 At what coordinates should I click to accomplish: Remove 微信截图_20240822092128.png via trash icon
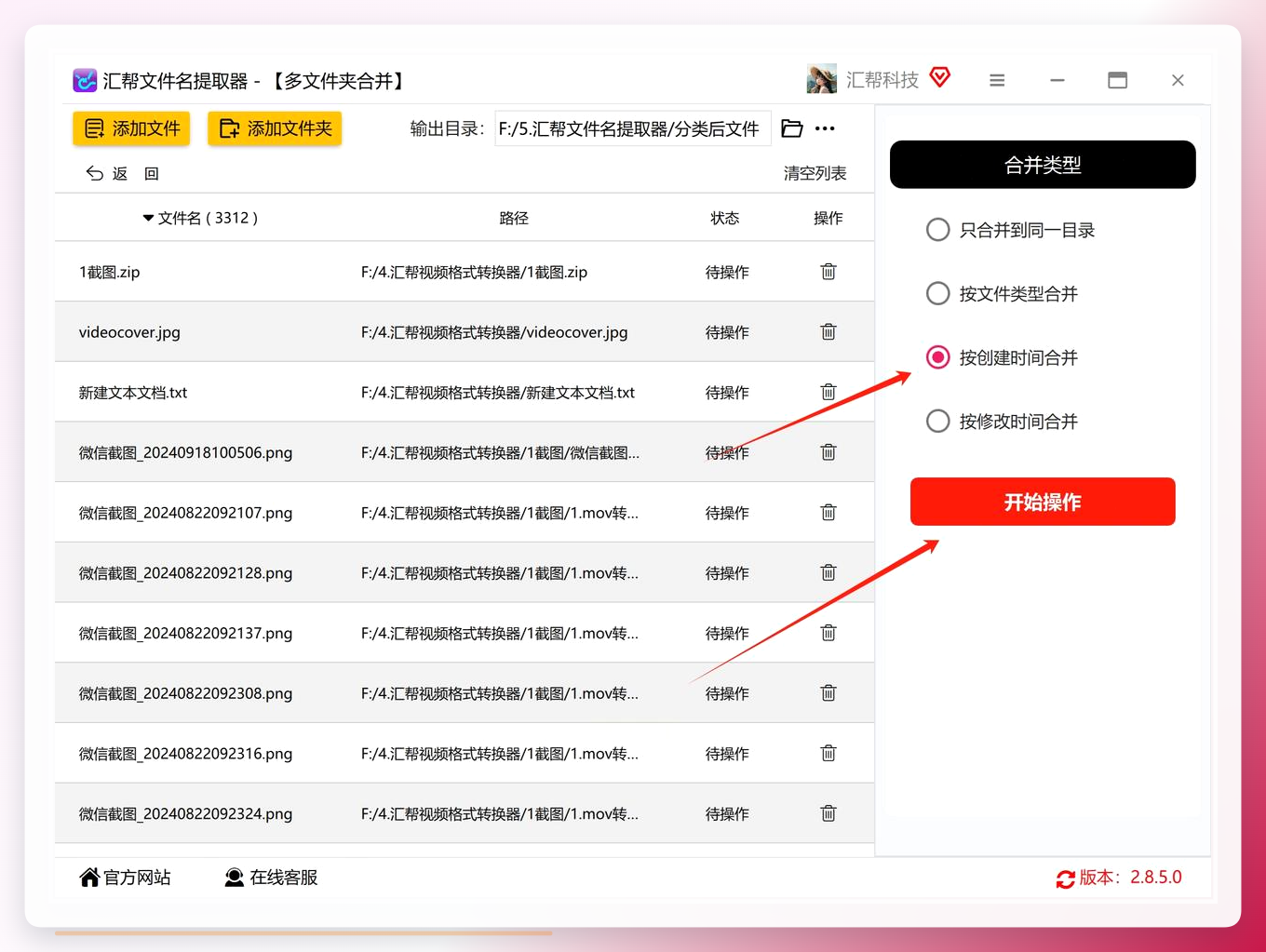[x=828, y=572]
